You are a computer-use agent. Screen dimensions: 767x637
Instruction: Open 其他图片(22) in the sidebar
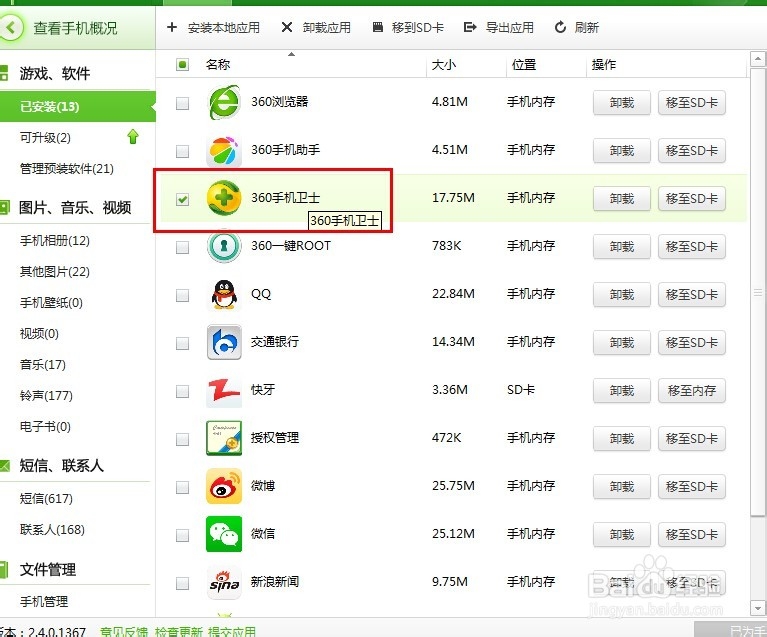(x=55, y=271)
